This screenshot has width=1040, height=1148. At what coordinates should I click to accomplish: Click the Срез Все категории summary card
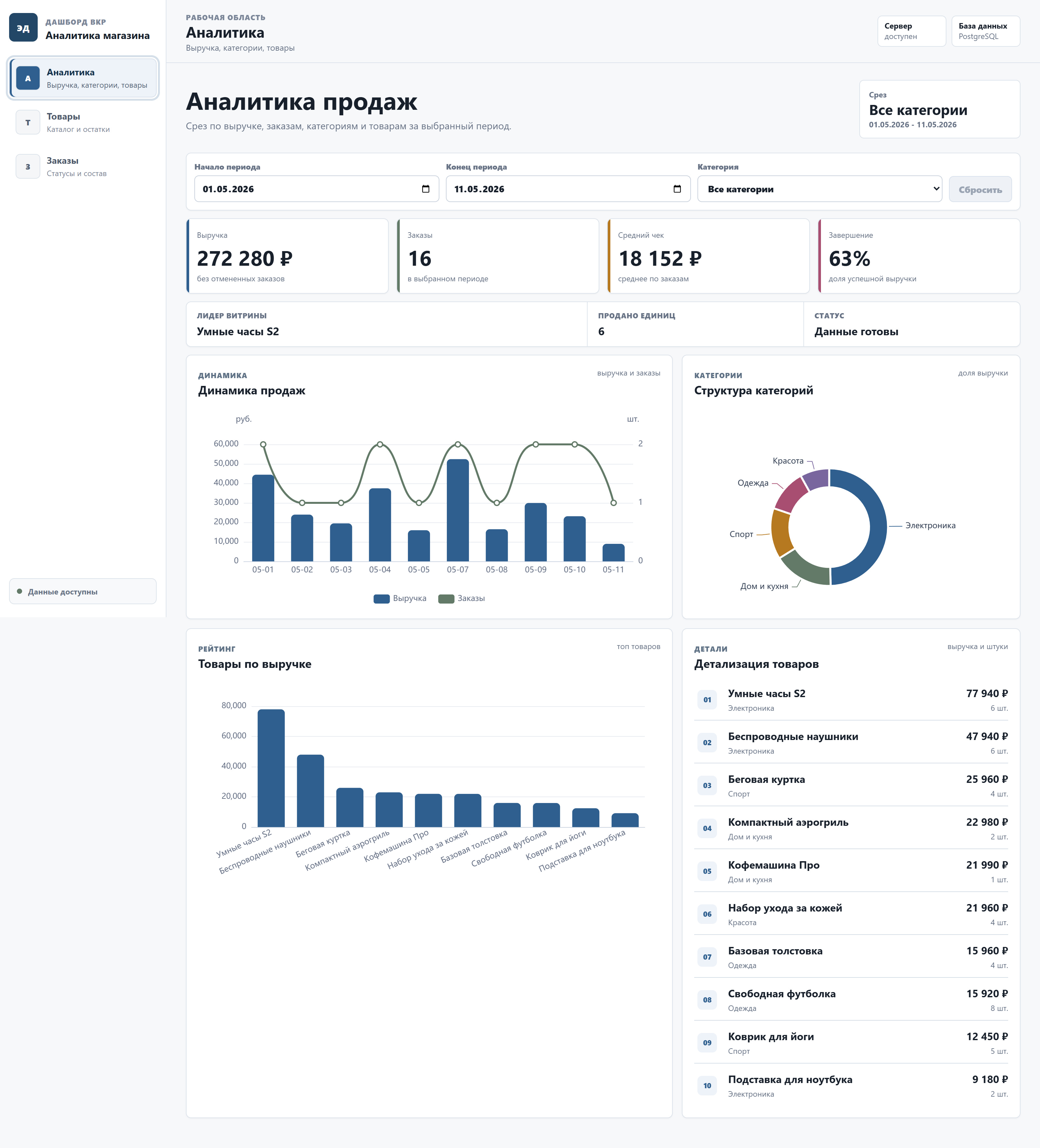point(940,109)
